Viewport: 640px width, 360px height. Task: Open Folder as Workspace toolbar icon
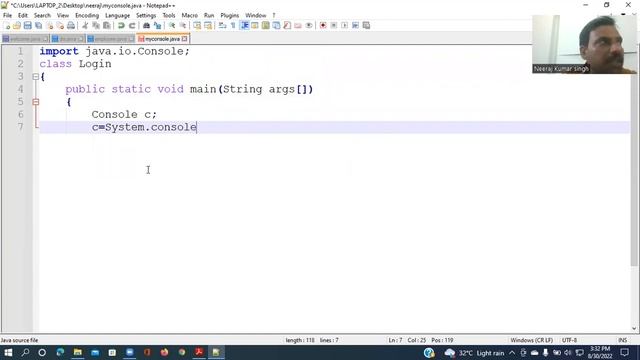pos(298,26)
